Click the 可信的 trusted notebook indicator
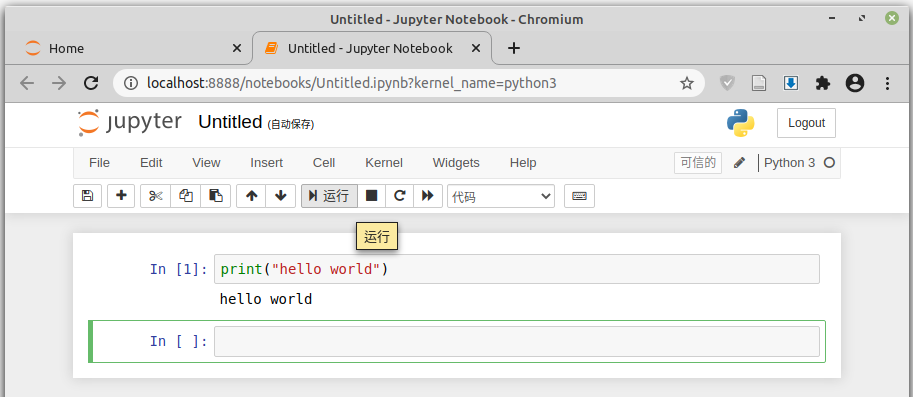 click(x=698, y=163)
